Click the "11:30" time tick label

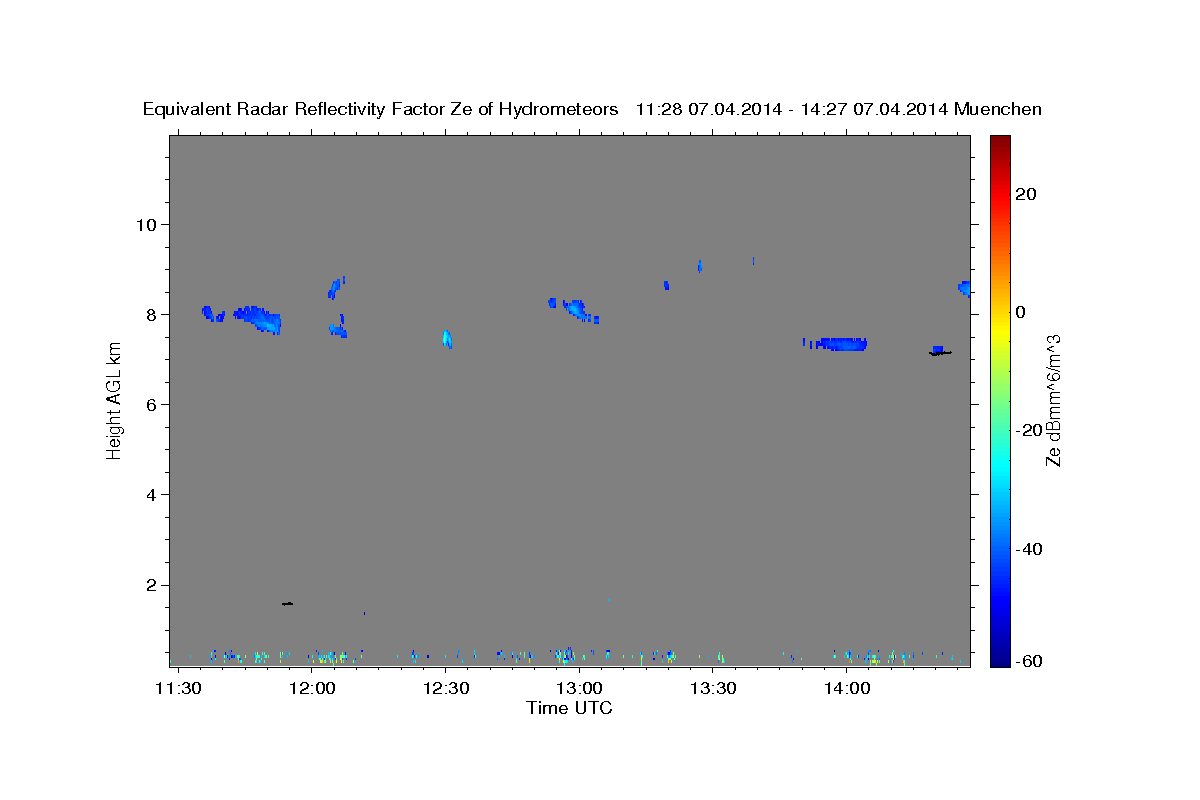pos(180,689)
